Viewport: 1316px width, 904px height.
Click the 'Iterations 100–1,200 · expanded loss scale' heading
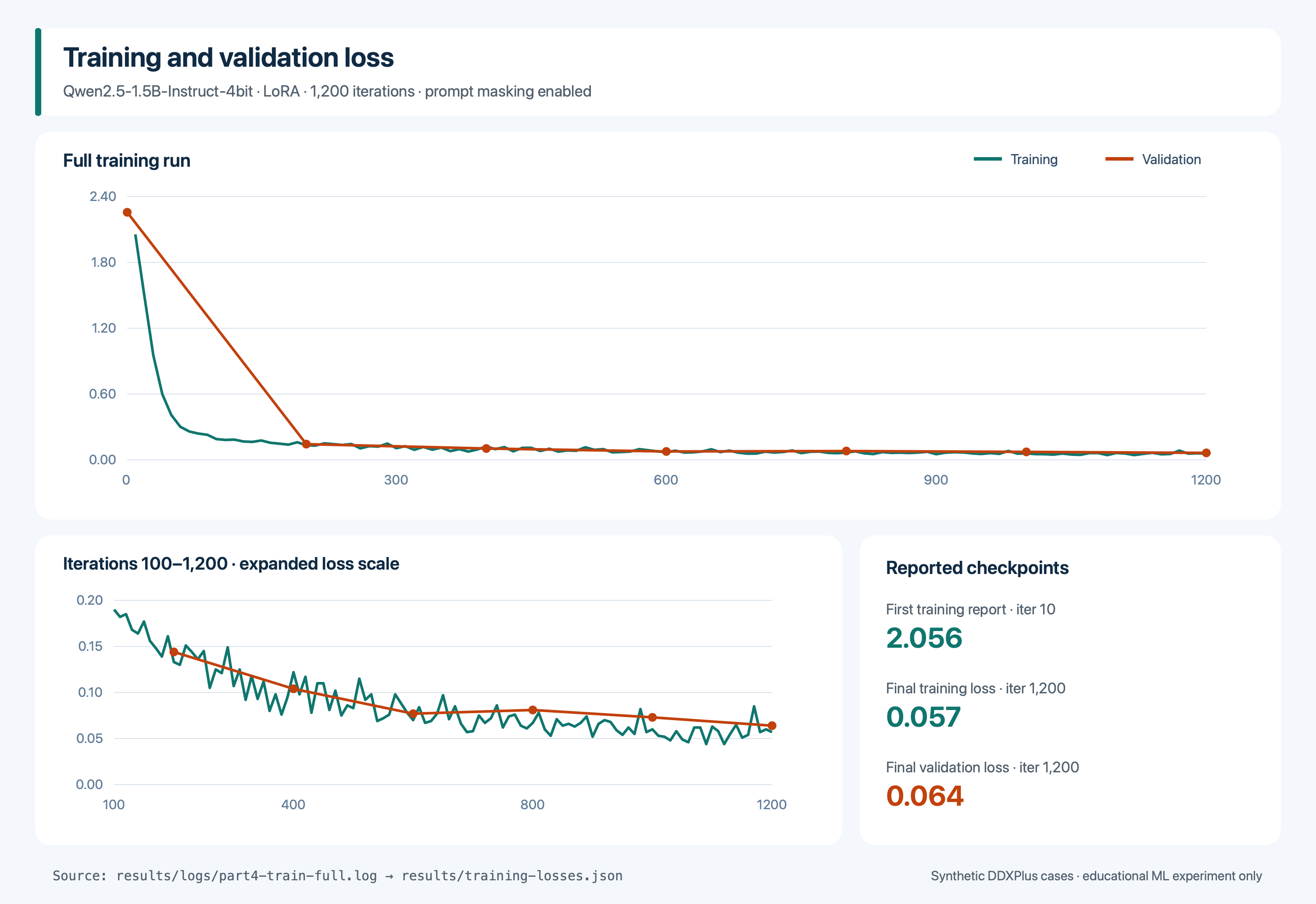tap(231, 563)
